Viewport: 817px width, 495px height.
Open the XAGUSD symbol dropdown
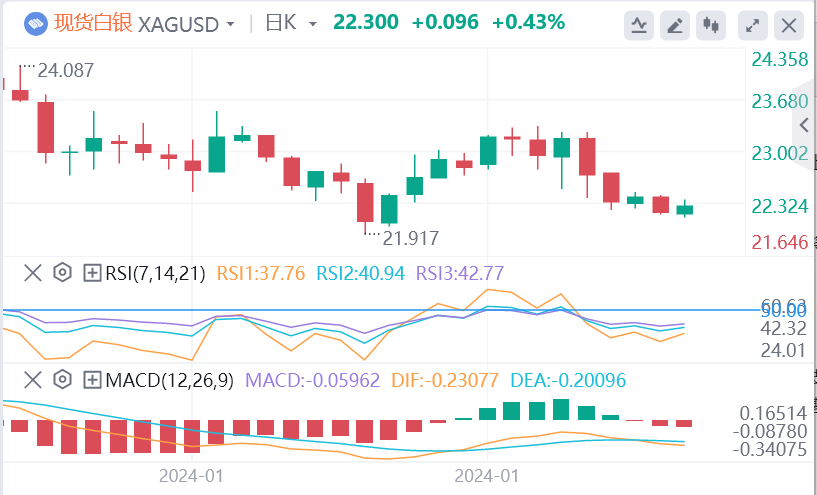(x=231, y=23)
